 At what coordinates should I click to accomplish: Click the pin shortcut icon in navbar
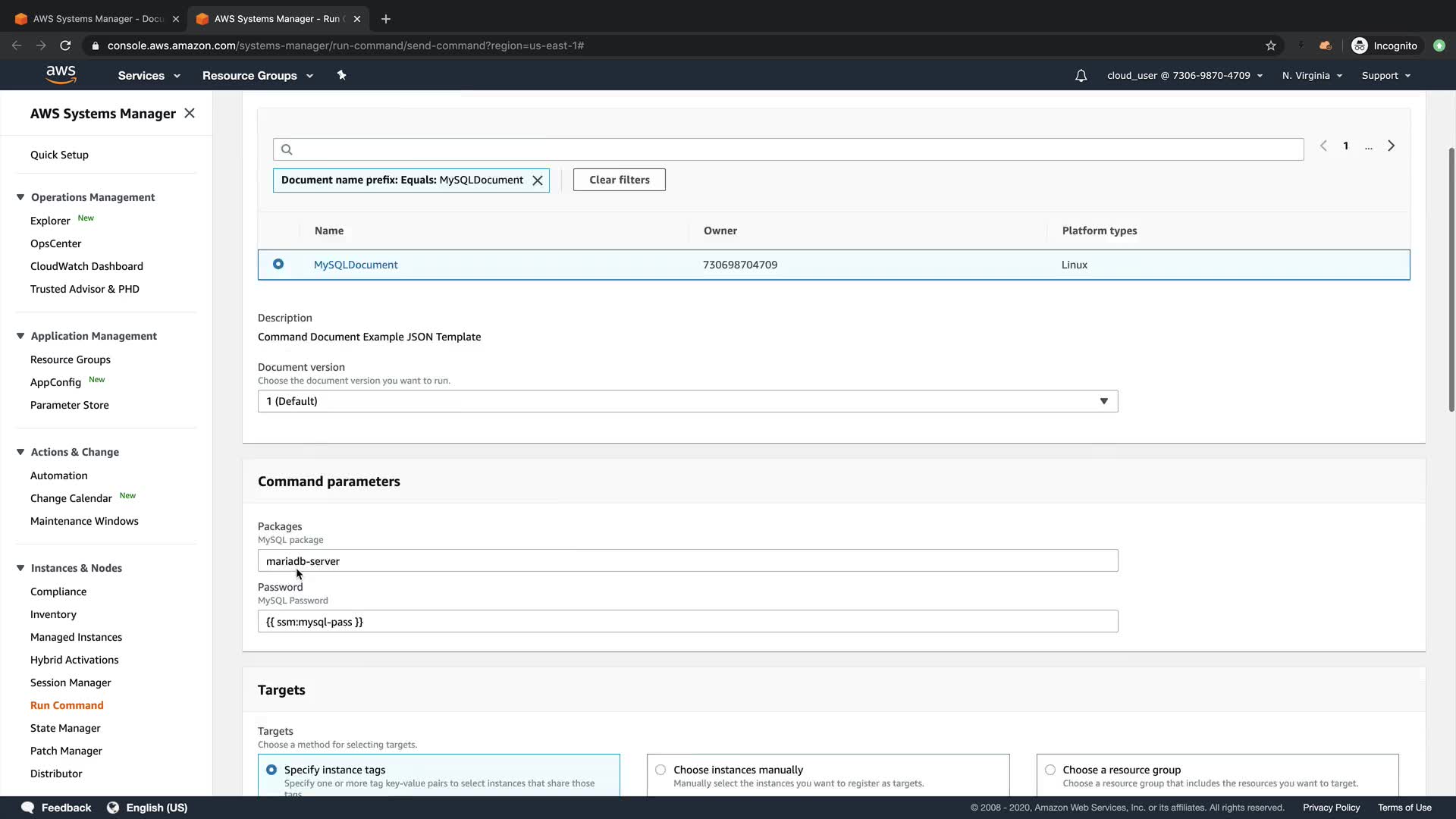pyautogui.click(x=341, y=75)
